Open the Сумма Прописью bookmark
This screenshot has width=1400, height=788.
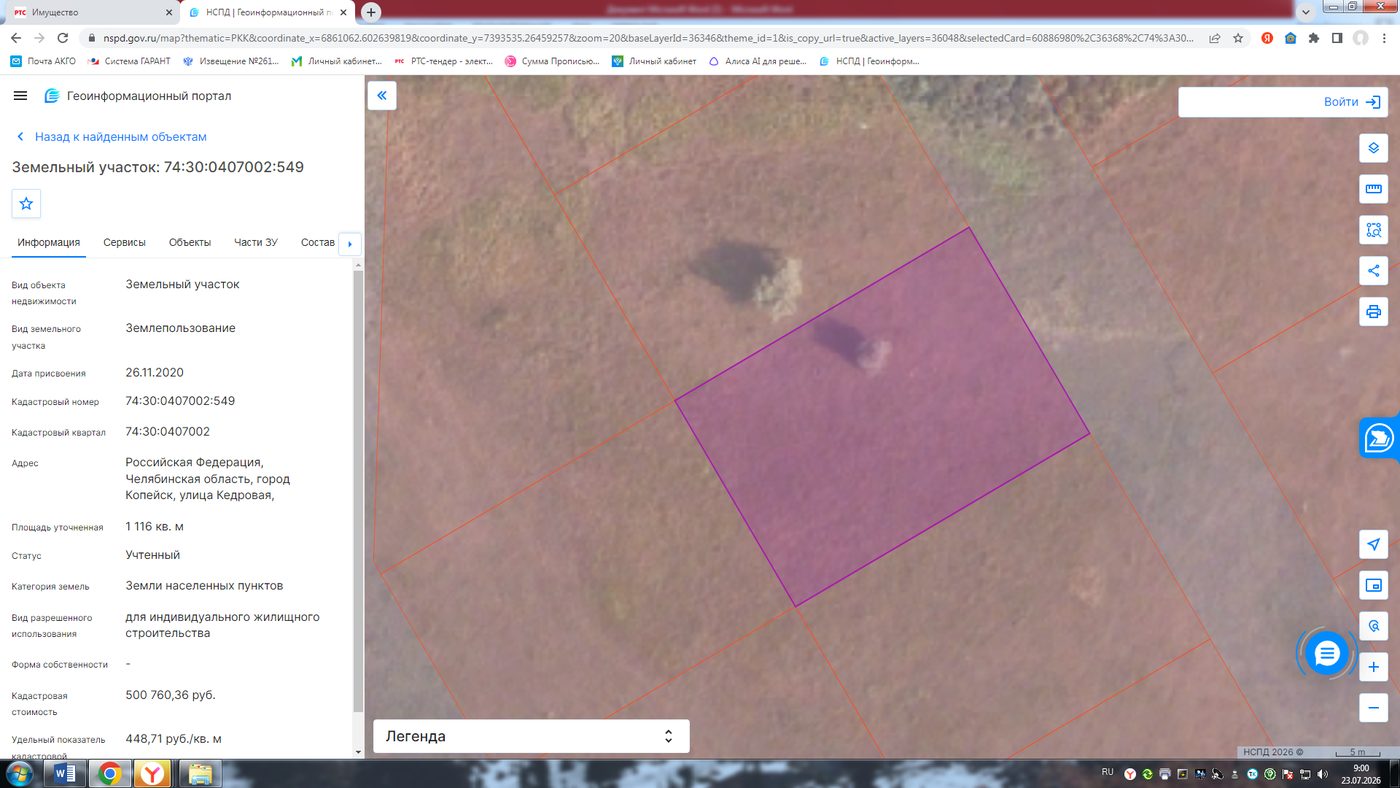(x=552, y=61)
